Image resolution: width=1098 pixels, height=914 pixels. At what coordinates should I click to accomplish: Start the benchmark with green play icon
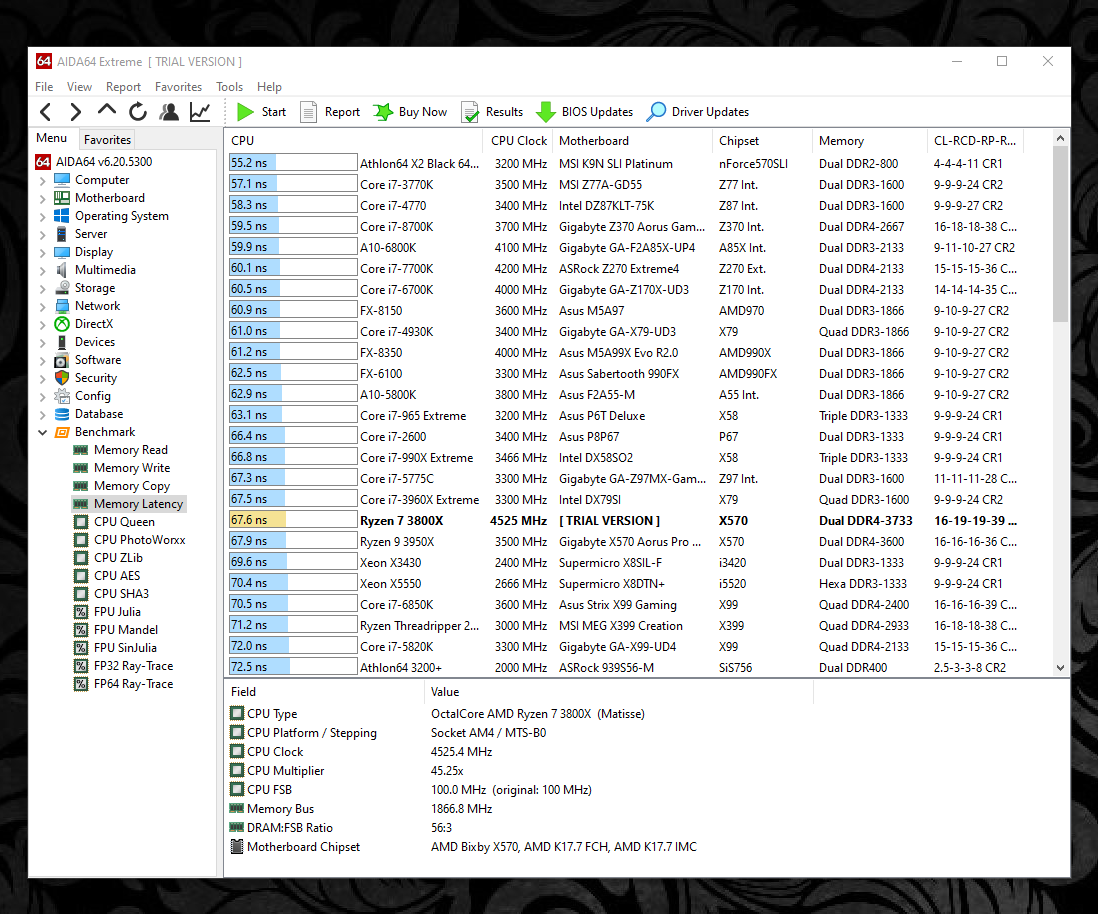click(x=245, y=111)
